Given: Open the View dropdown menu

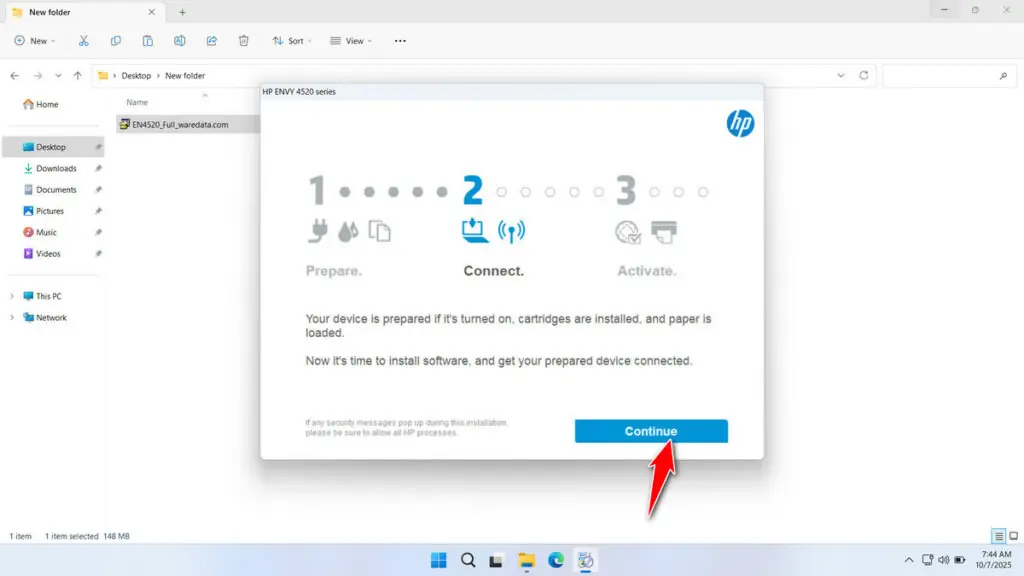Looking at the screenshot, I should (351, 41).
